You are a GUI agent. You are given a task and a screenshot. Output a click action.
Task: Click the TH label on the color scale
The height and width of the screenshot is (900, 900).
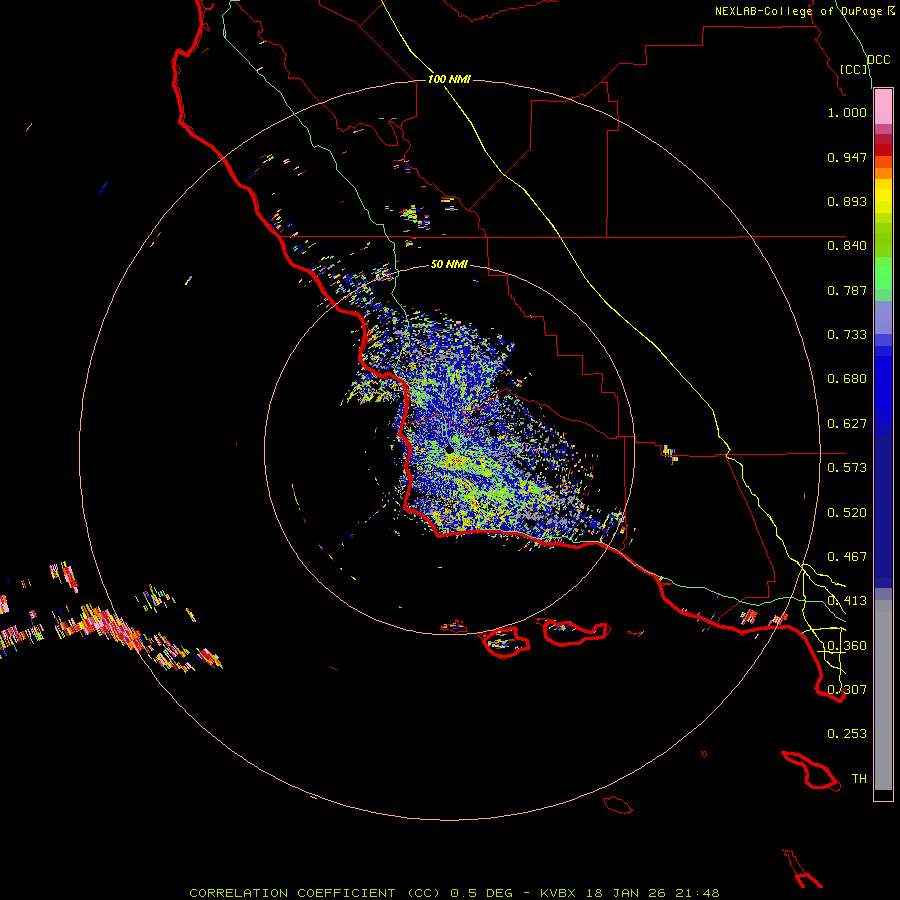859,779
